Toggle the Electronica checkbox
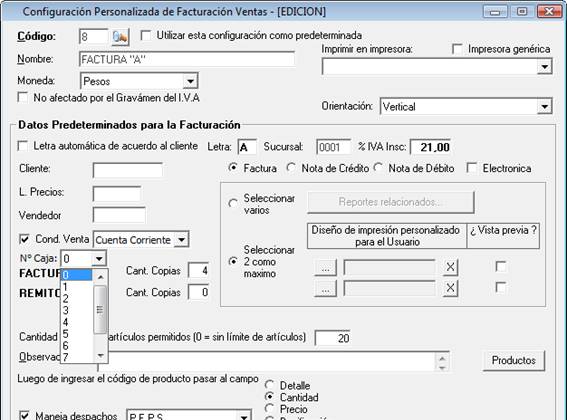 click(472, 168)
